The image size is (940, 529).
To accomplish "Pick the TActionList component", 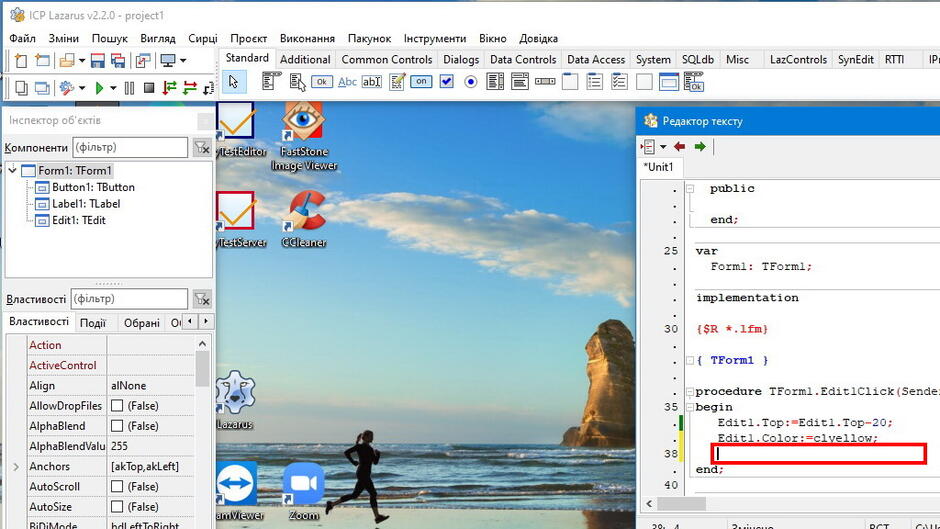I will coord(694,82).
